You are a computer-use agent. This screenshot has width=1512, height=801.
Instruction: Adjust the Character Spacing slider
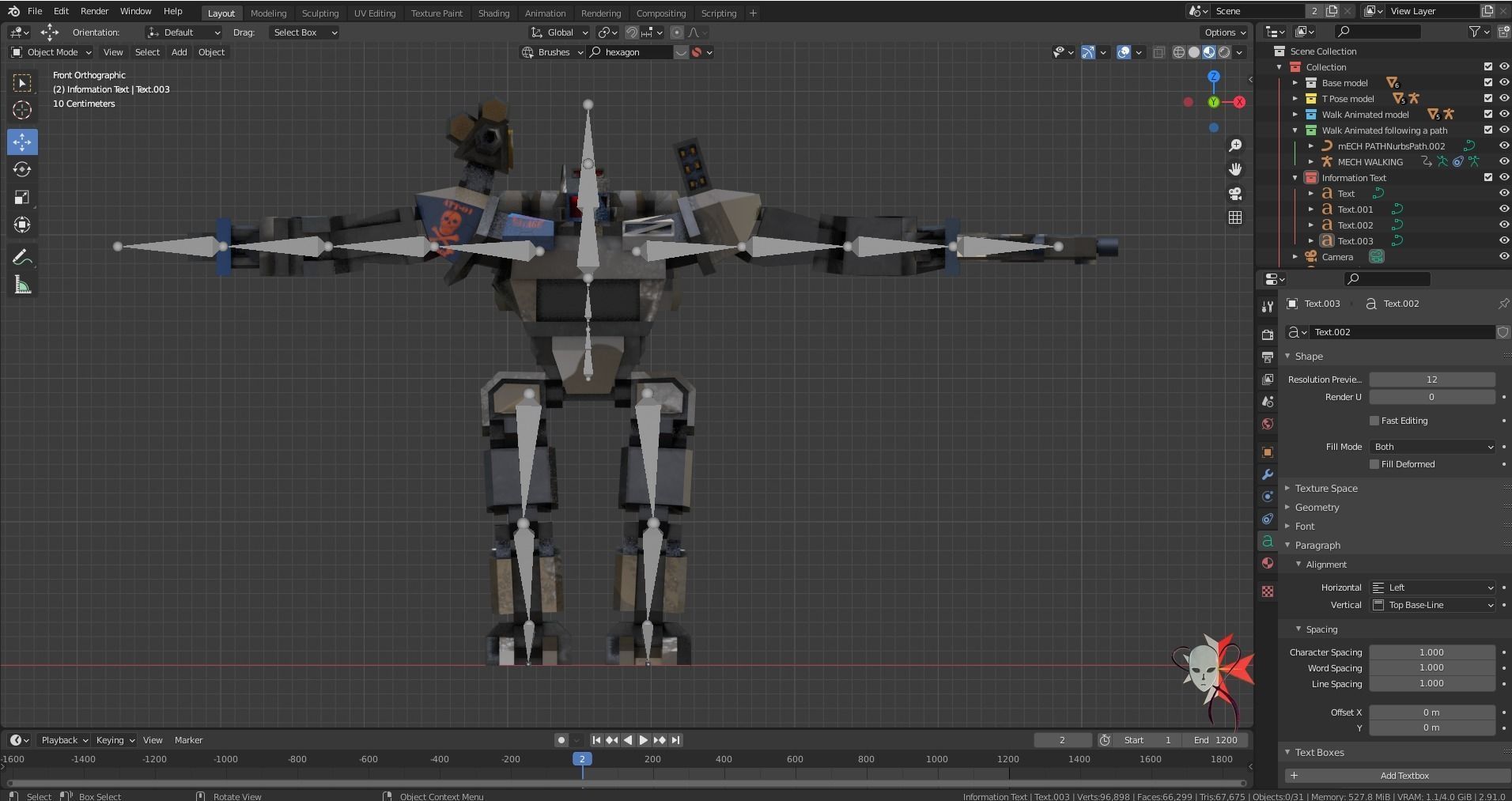[1431, 652]
